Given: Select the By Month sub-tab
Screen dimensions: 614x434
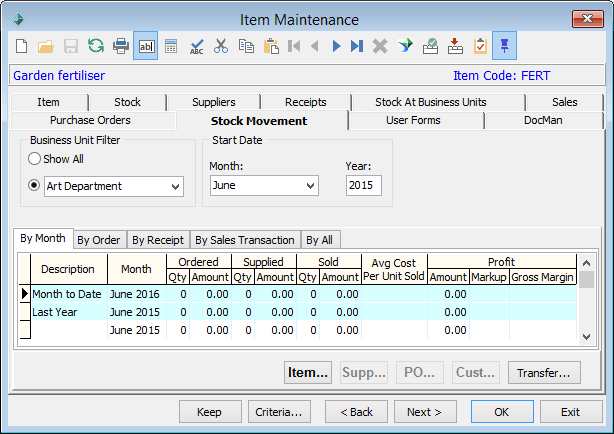Looking at the screenshot, I should 43,238.
